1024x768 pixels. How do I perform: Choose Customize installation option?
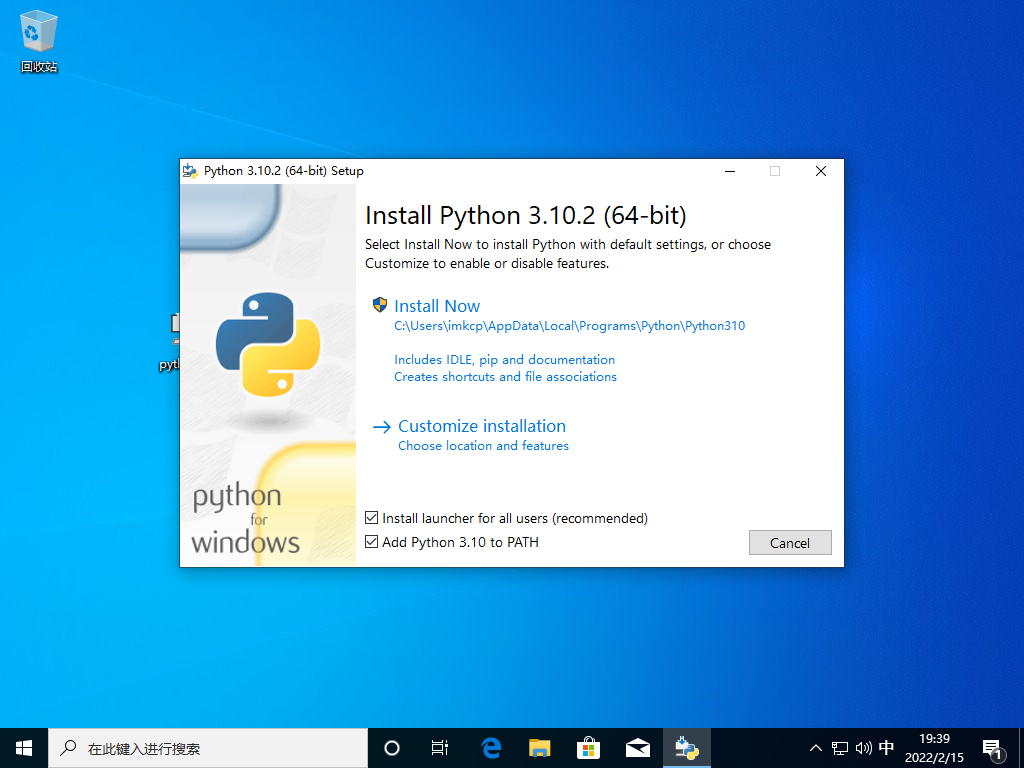click(x=481, y=426)
